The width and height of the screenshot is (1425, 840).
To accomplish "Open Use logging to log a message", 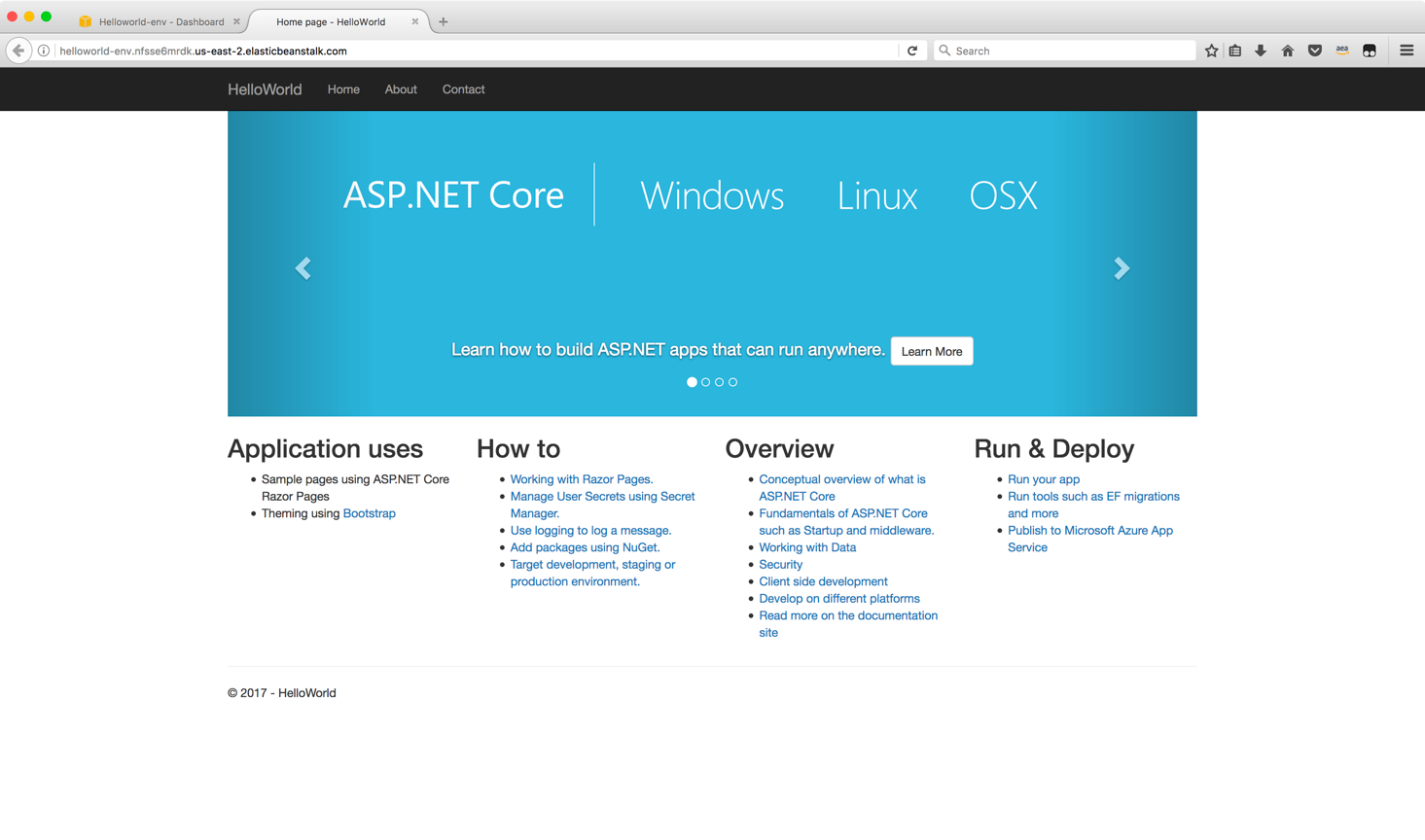I will [x=590, y=531].
